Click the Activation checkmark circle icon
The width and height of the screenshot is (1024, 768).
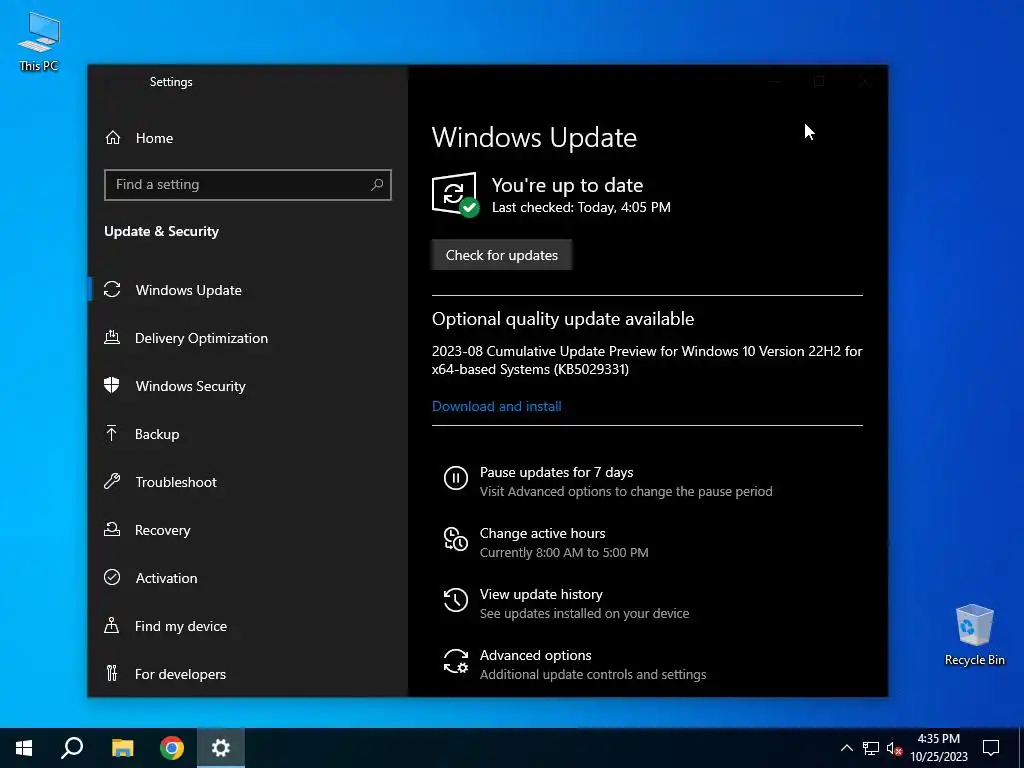coord(112,577)
